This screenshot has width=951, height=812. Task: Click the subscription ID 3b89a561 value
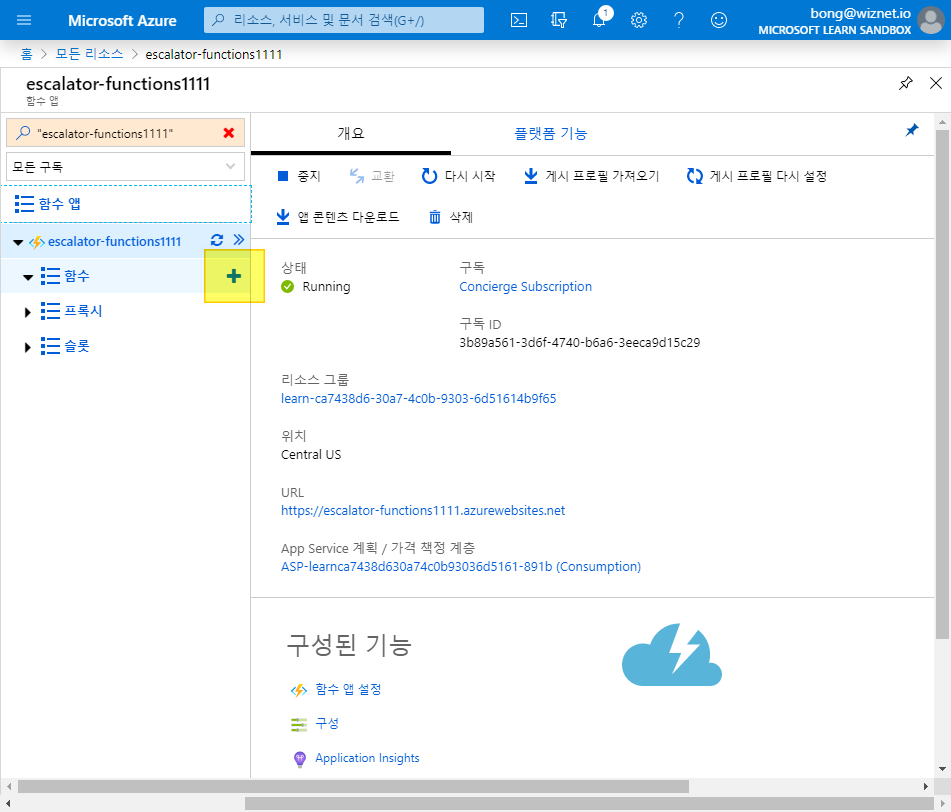[x=579, y=343]
